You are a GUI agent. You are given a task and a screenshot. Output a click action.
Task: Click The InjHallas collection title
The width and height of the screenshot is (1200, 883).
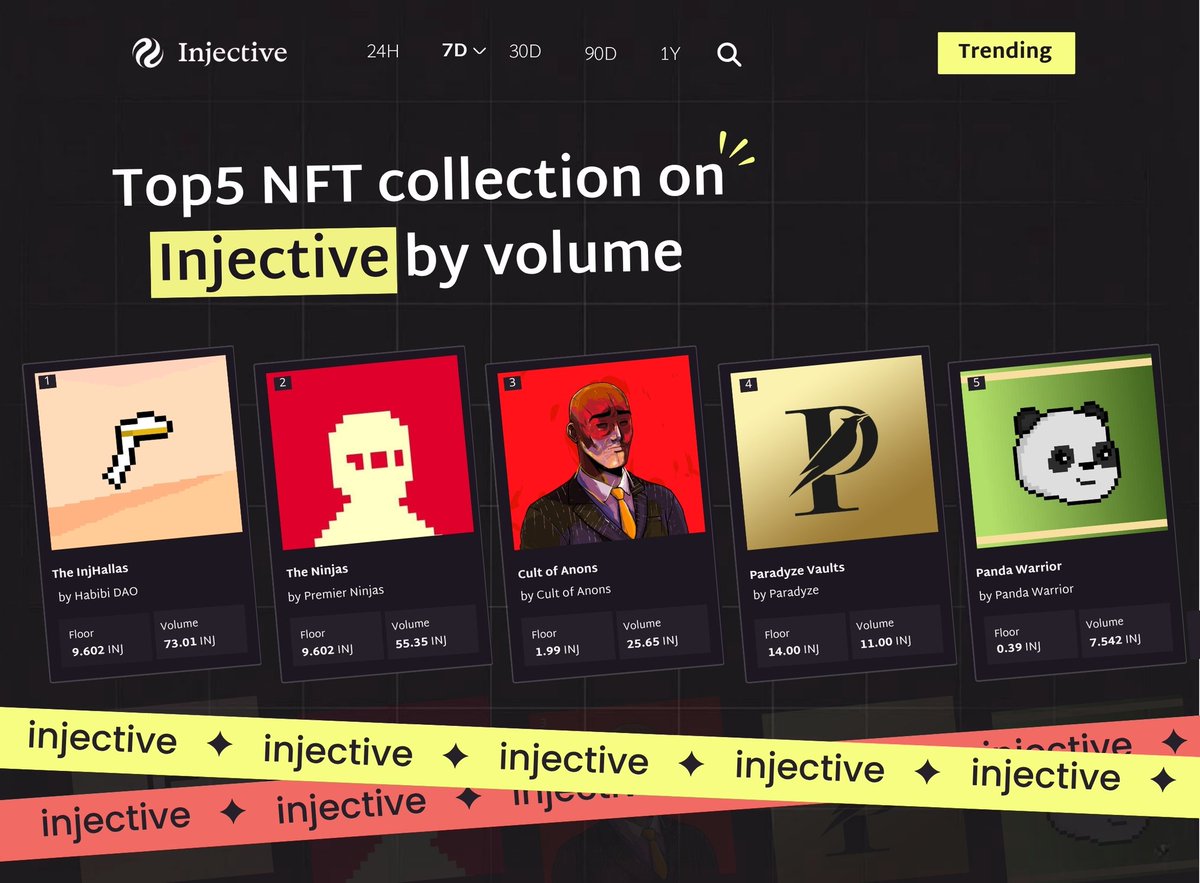click(x=90, y=573)
